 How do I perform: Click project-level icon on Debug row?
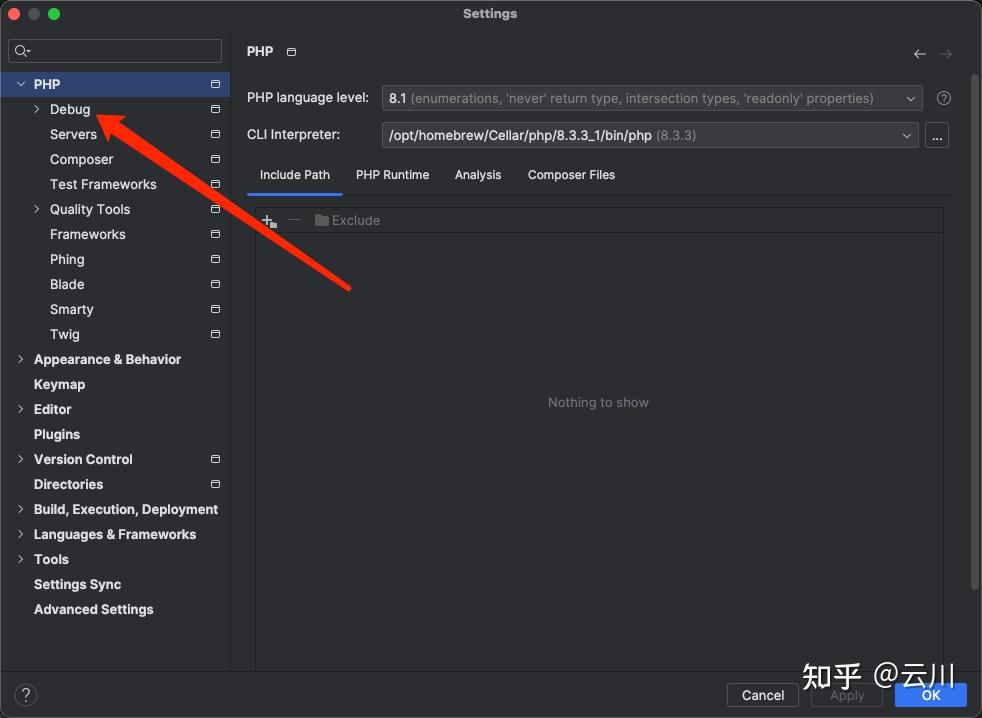(215, 109)
